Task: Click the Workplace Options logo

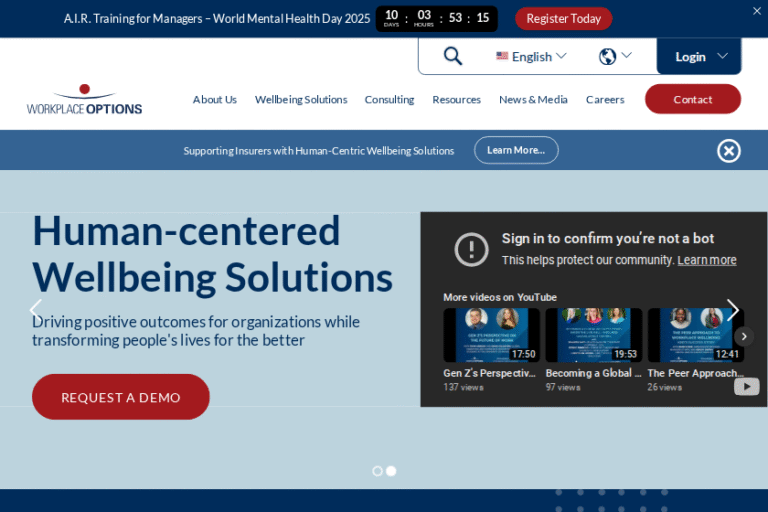Action: (x=84, y=100)
